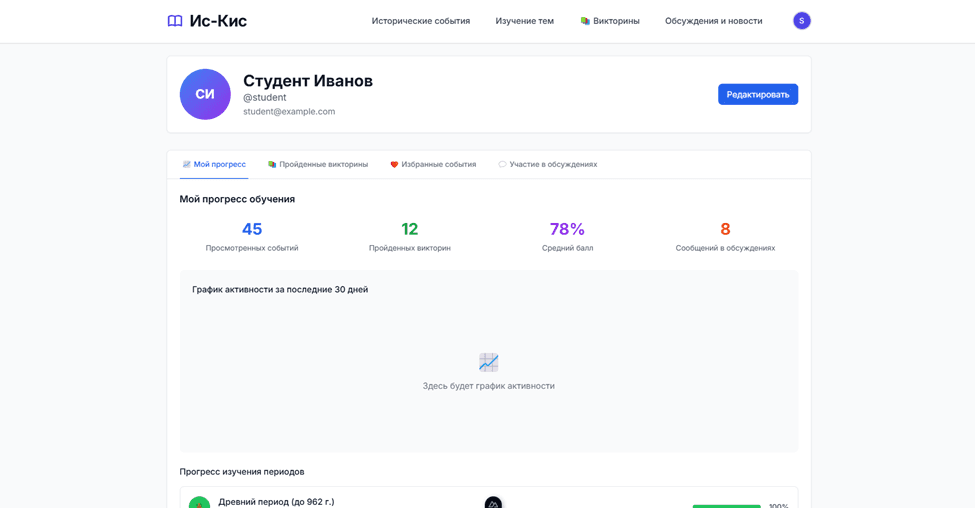Click the activity chart placeholder icon
Image resolution: width=975 pixels, height=508 pixels.
point(489,363)
